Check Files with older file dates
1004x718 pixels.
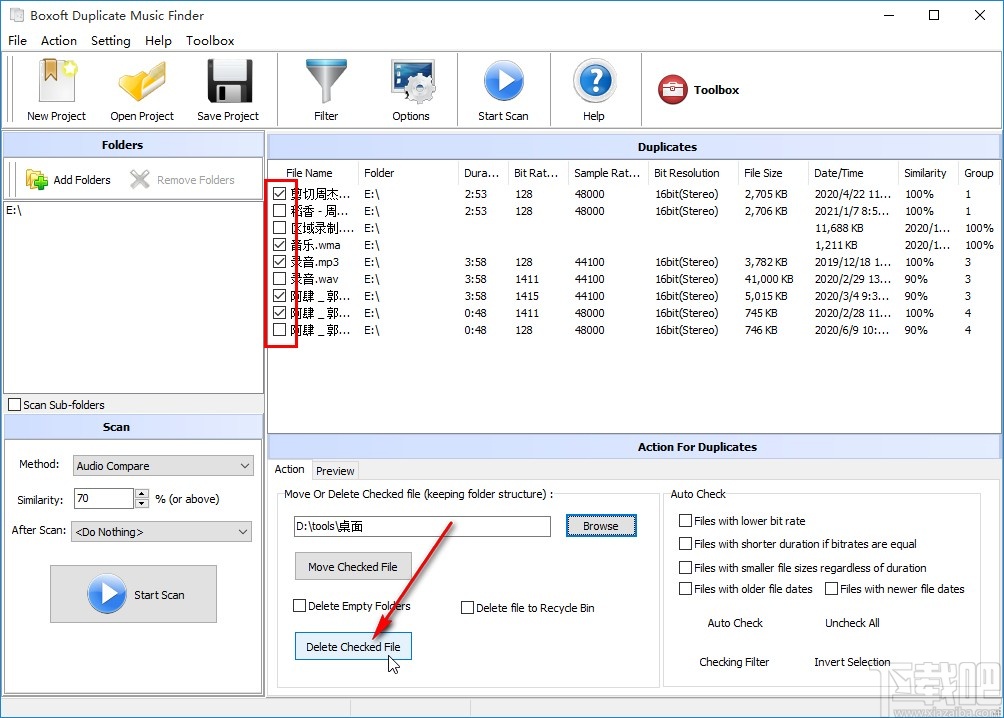click(685, 589)
